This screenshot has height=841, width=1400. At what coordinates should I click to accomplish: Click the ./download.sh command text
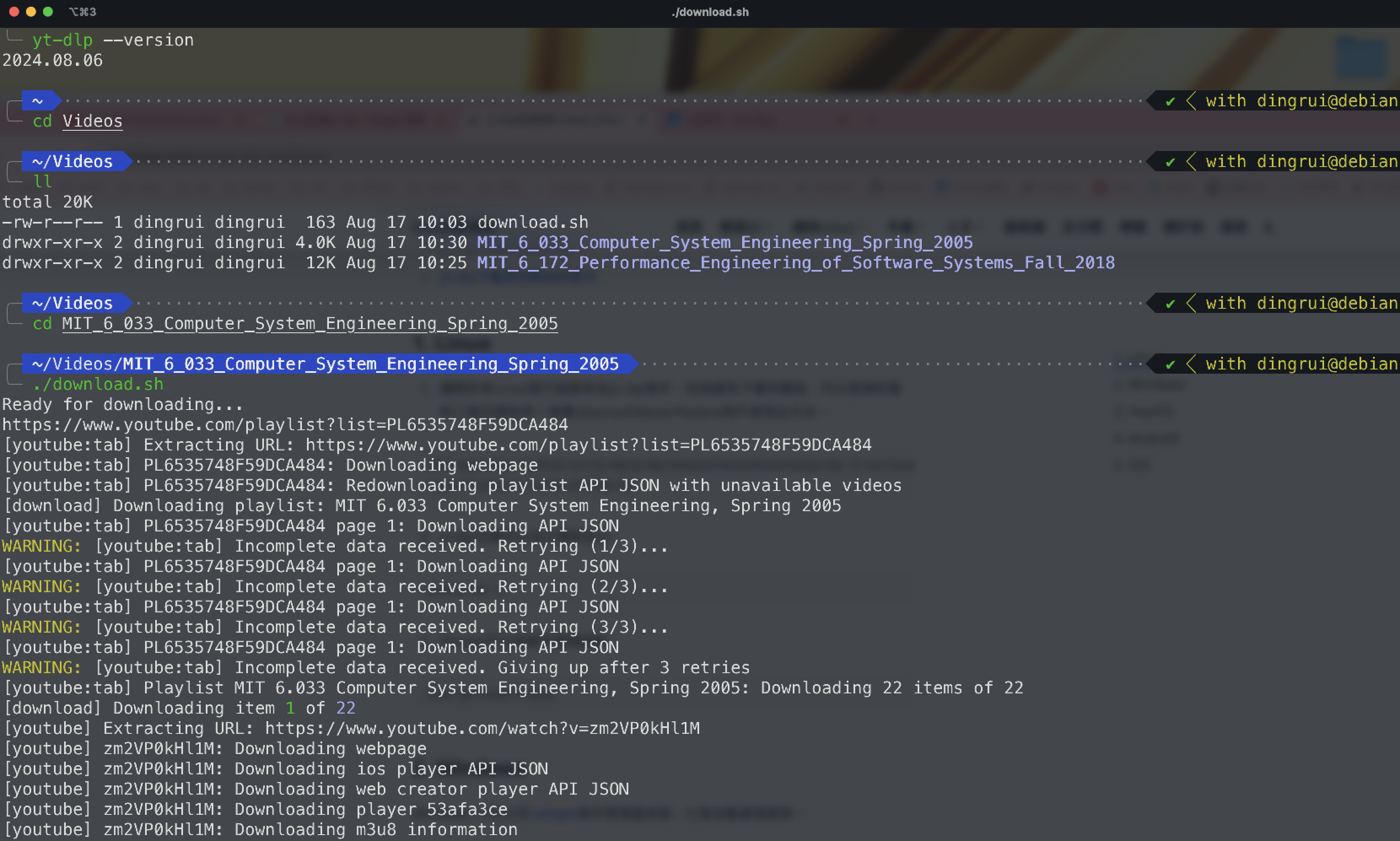pyautogui.click(x=98, y=384)
